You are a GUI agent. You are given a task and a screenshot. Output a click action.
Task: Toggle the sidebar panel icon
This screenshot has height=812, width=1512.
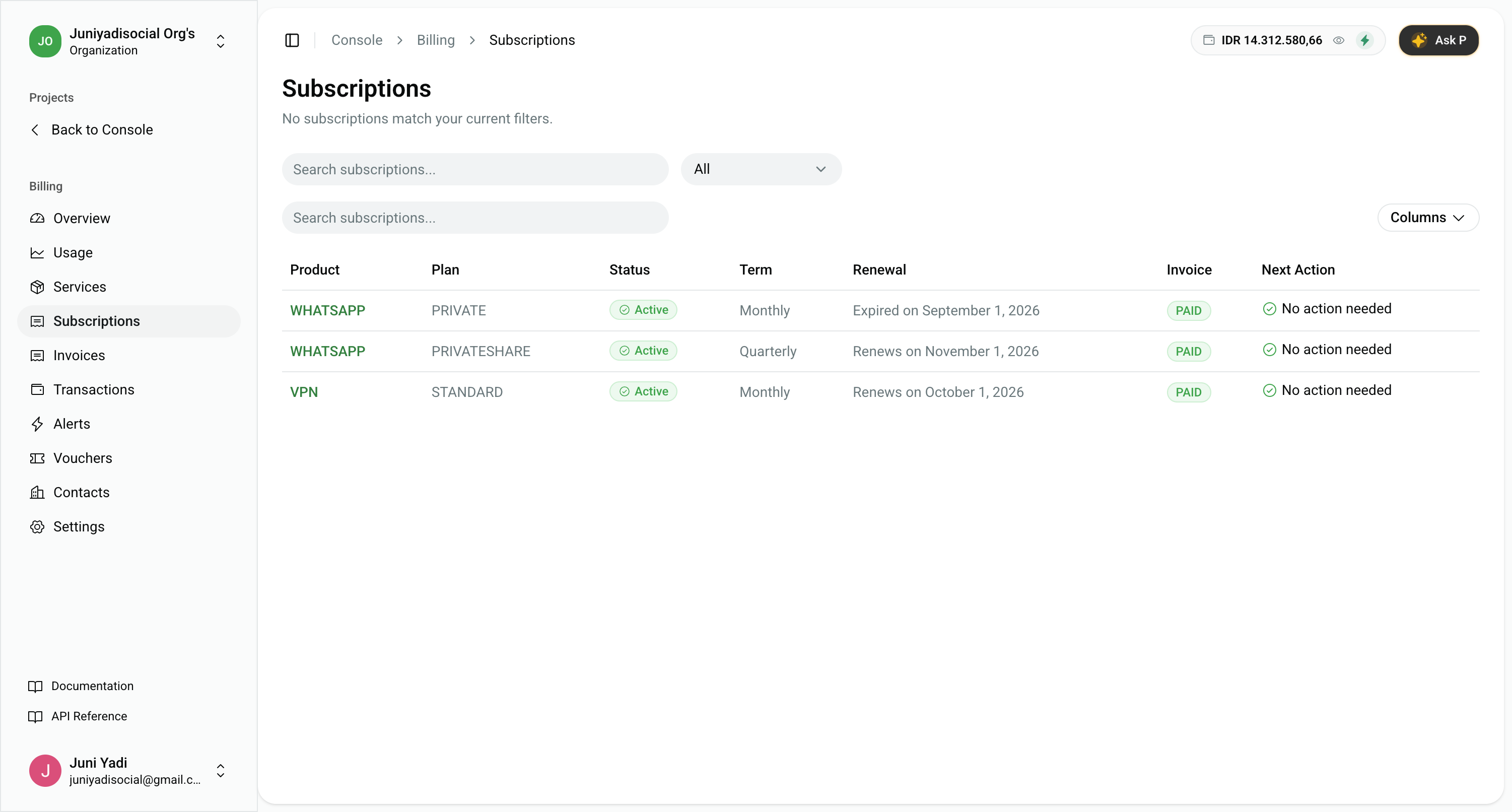tap(292, 40)
